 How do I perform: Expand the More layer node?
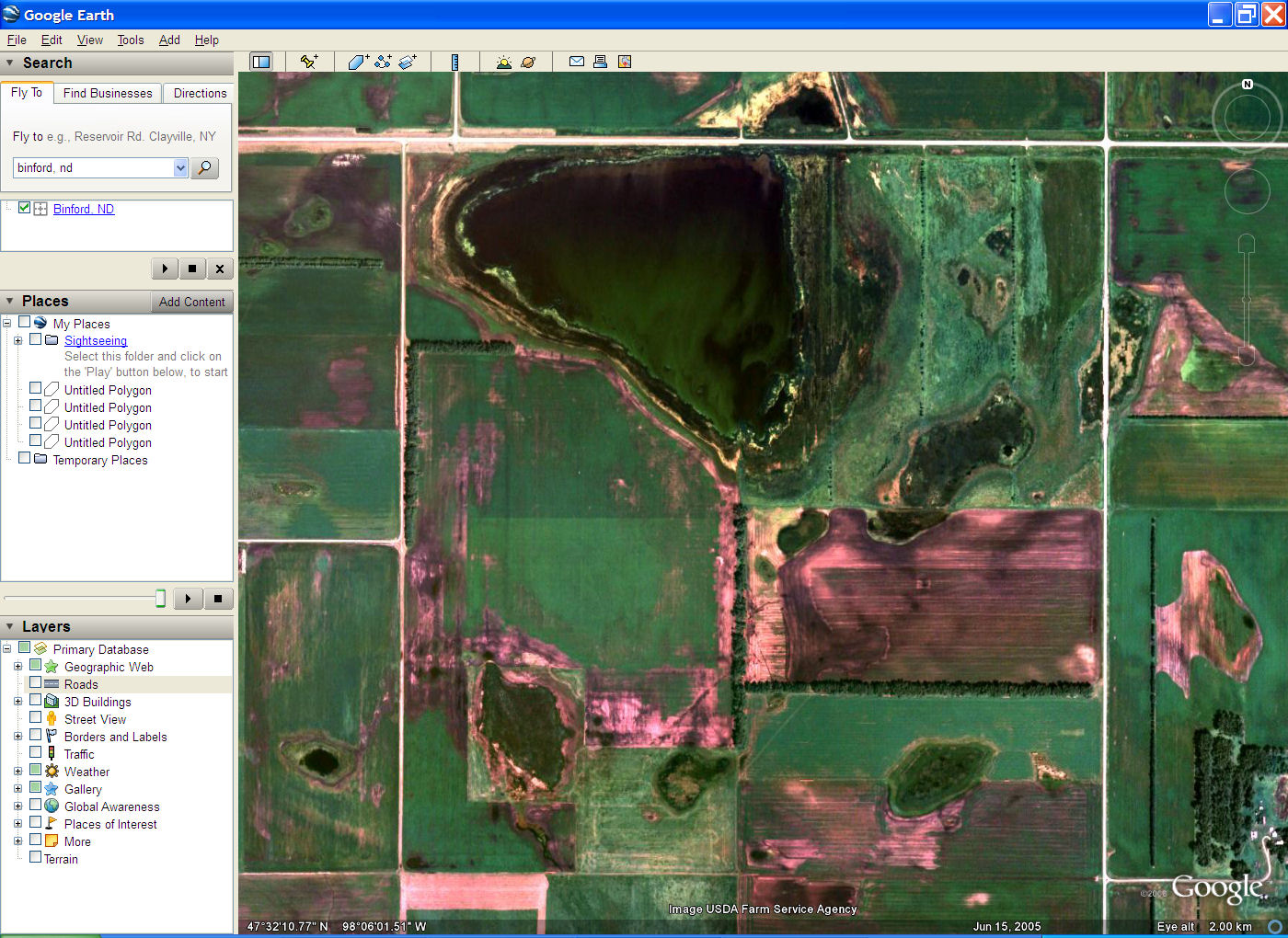pos(17,841)
